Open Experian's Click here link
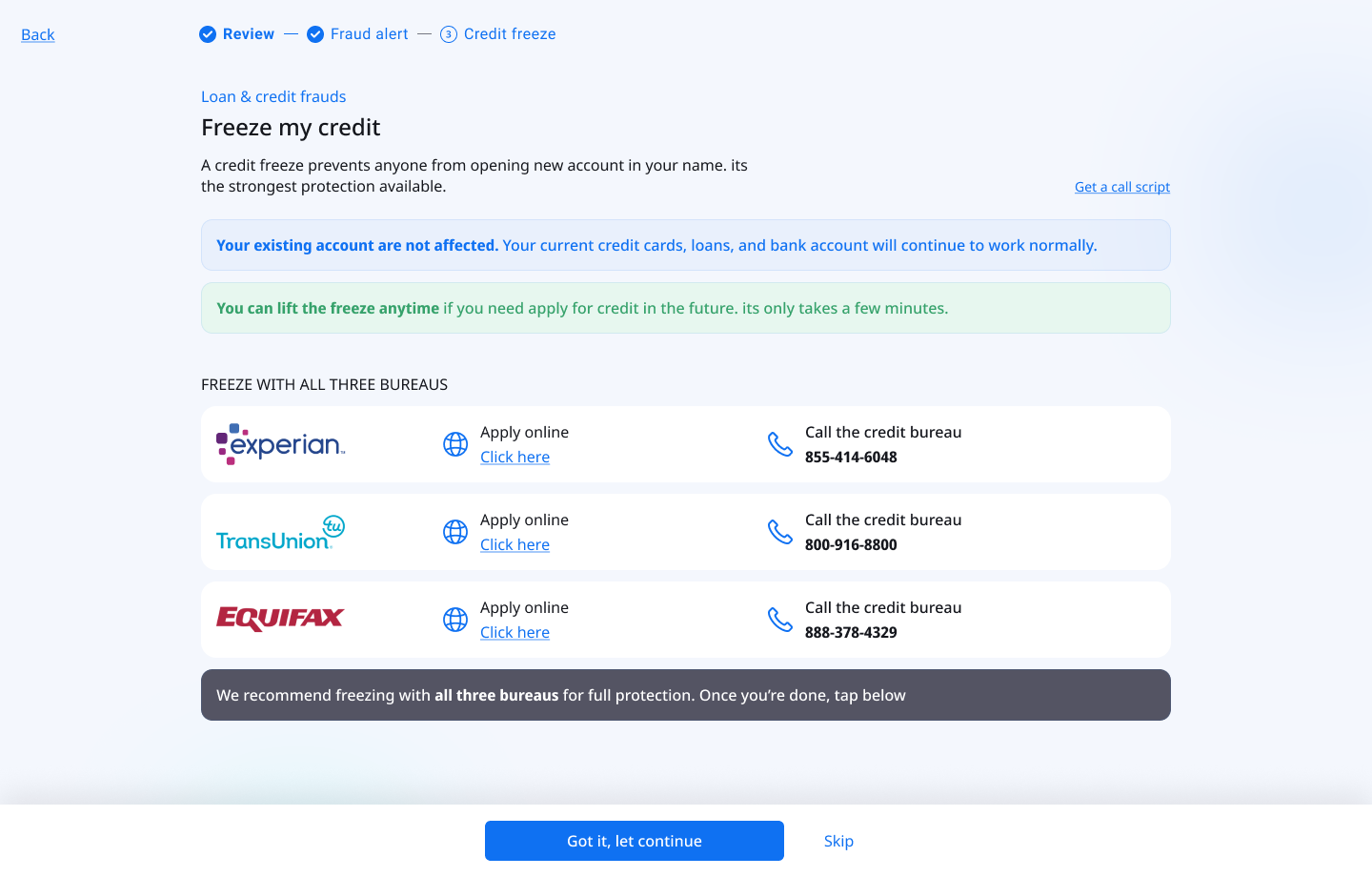The height and width of the screenshot is (877, 1372). tap(514, 457)
